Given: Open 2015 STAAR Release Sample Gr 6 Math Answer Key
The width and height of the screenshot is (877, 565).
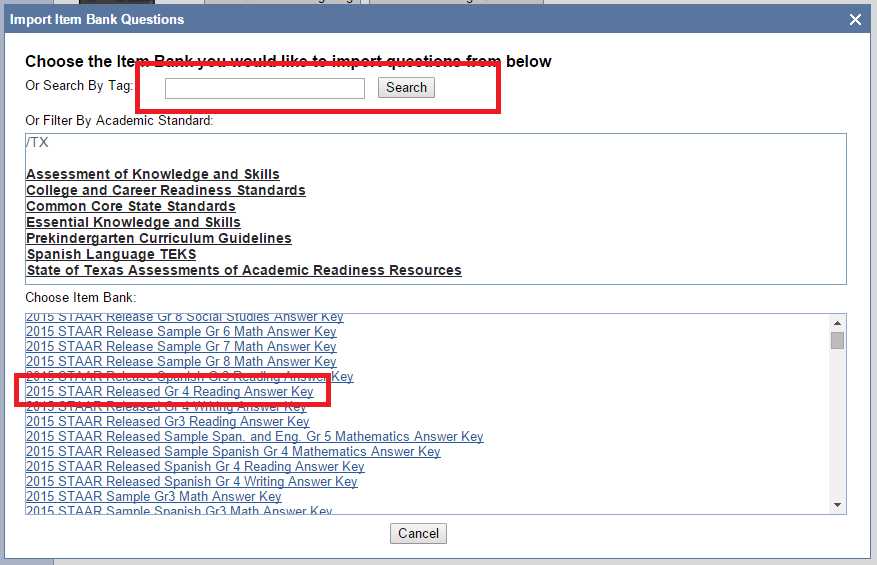Looking at the screenshot, I should point(181,332).
